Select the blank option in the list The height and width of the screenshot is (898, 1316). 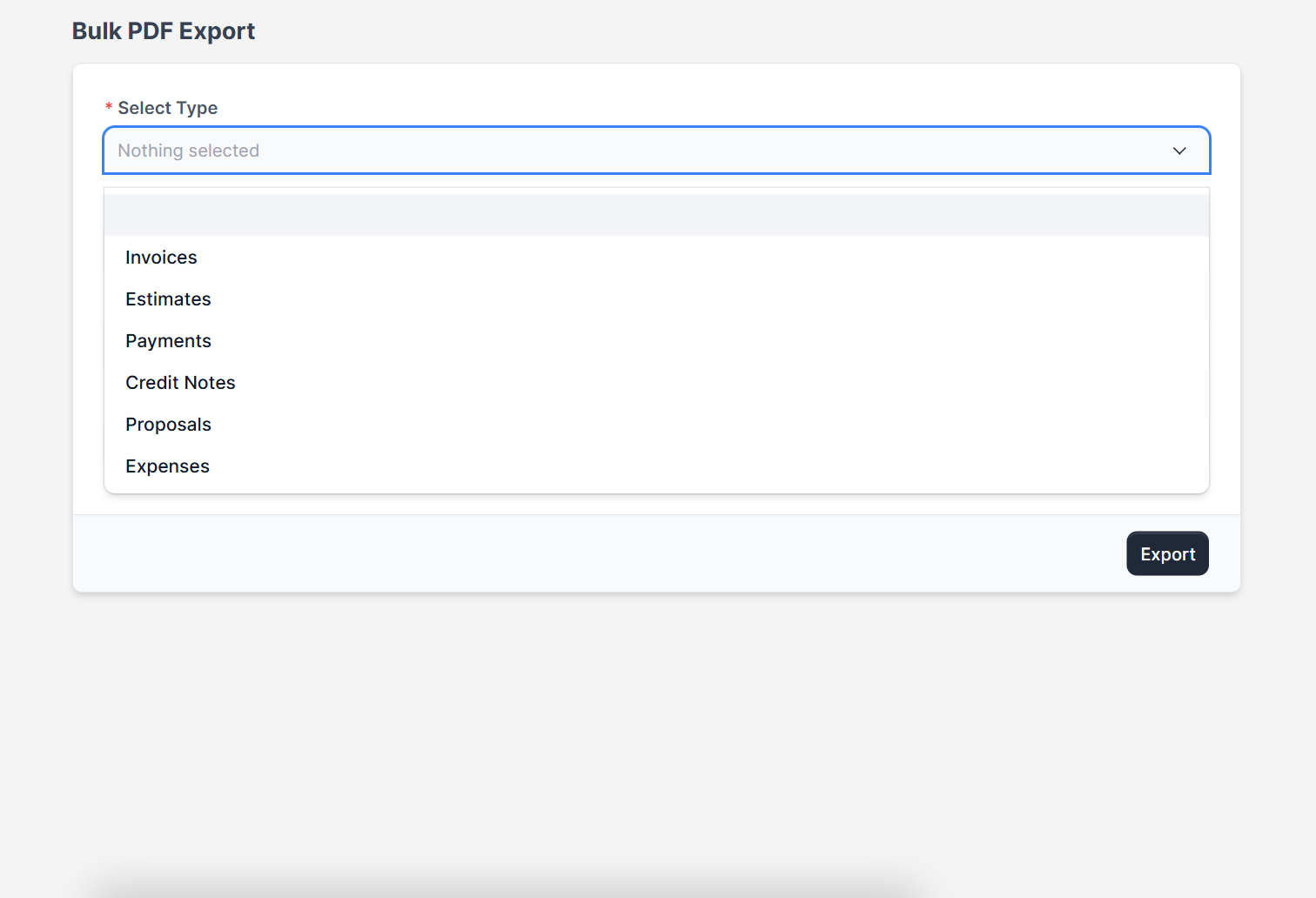coord(656,216)
